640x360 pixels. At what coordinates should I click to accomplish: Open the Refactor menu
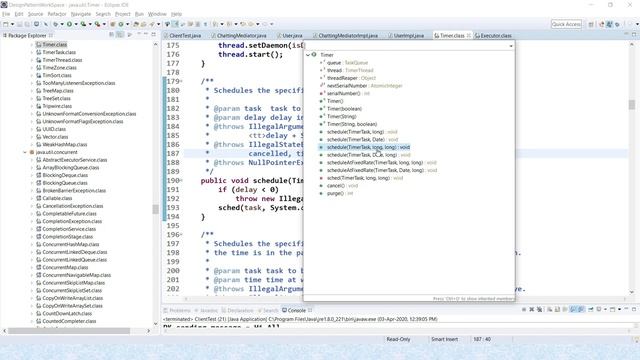coord(57,14)
